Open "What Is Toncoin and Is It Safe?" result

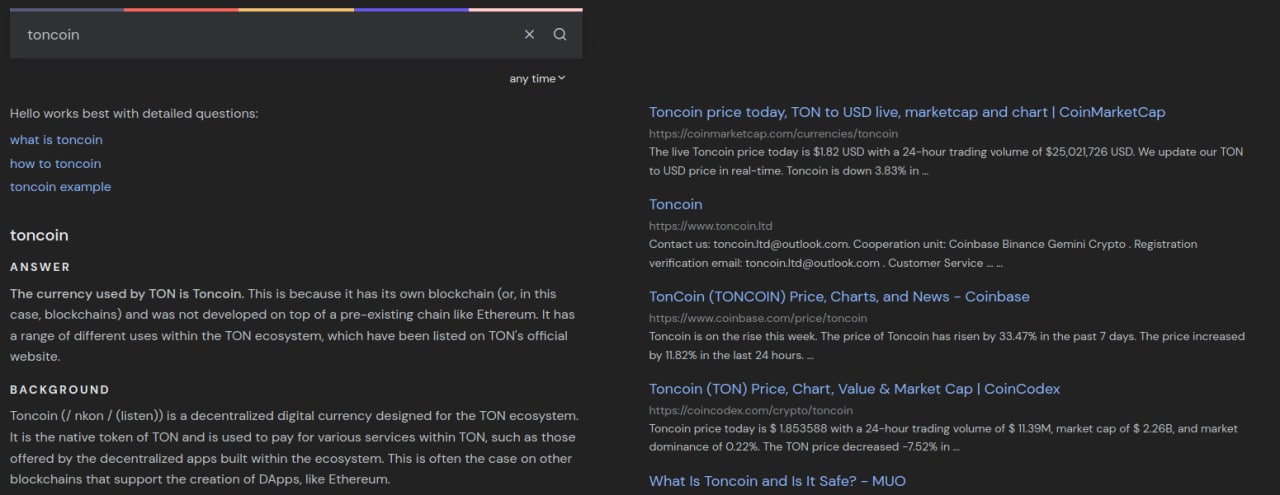pyautogui.click(x=776, y=481)
